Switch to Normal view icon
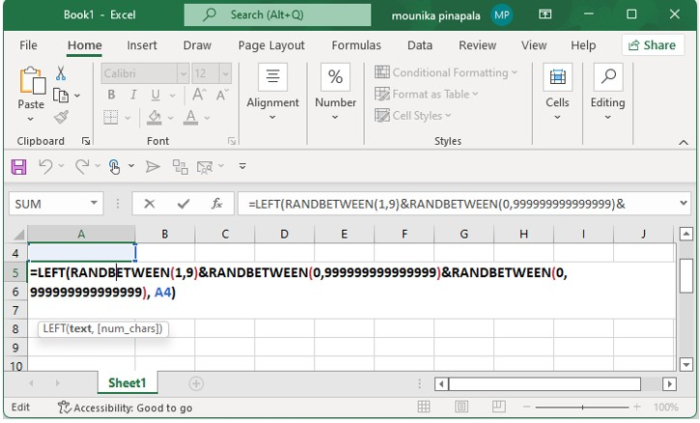 click(x=424, y=406)
